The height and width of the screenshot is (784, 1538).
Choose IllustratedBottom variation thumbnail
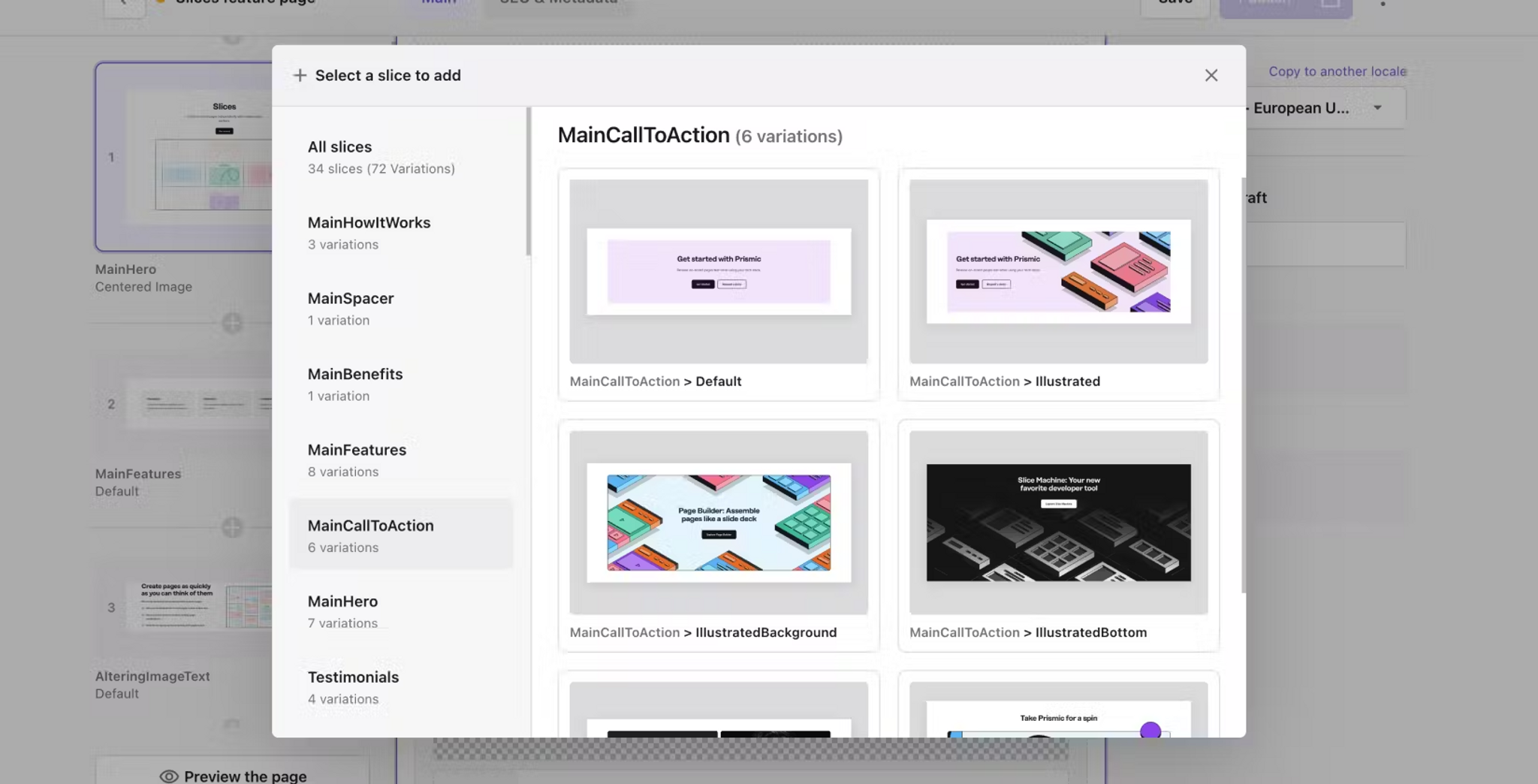tap(1058, 522)
